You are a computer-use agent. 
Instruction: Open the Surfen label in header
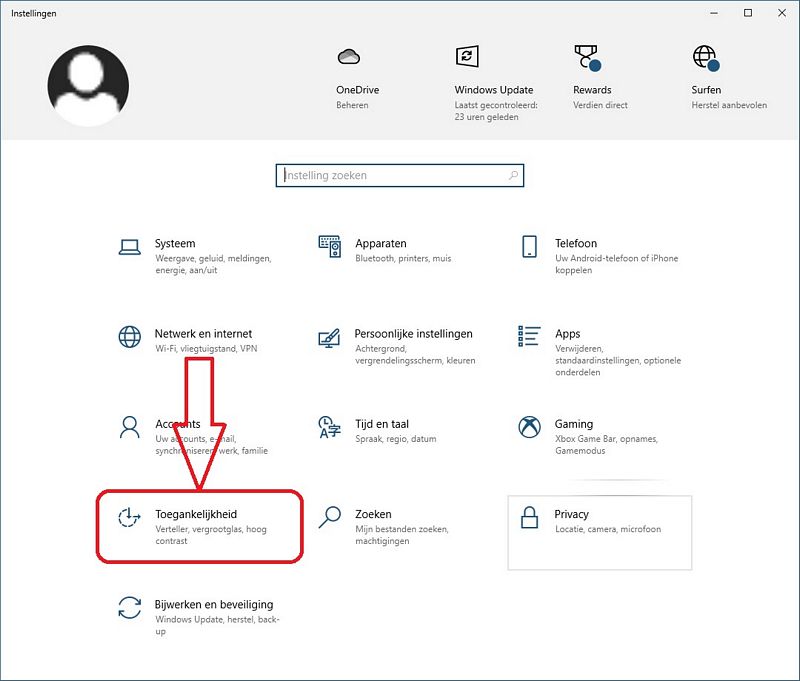coord(706,90)
